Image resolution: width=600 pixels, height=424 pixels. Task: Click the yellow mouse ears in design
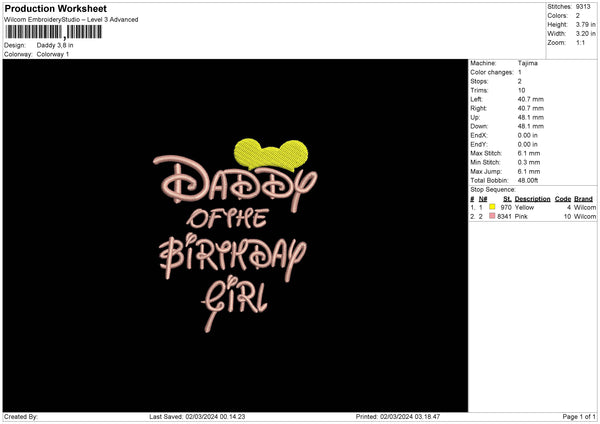[x=271, y=155]
